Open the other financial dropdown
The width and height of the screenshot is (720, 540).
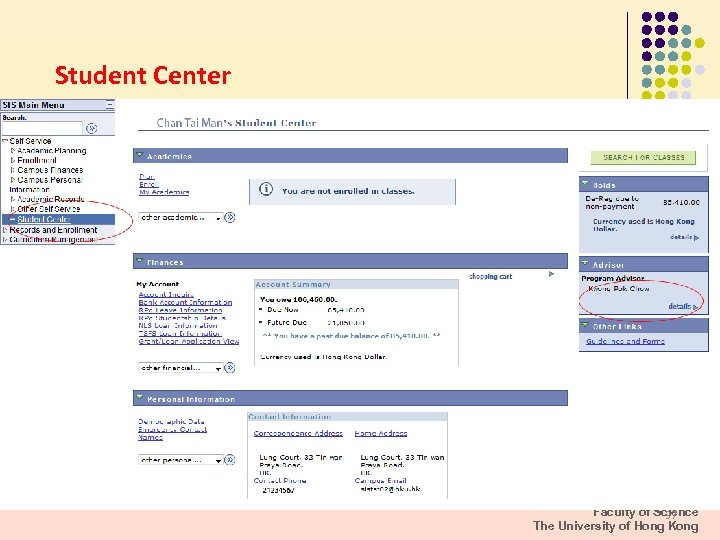[180, 368]
